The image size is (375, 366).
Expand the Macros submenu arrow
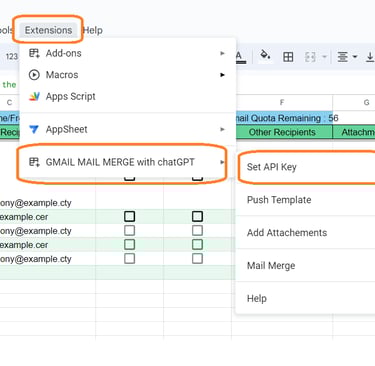[222, 75]
